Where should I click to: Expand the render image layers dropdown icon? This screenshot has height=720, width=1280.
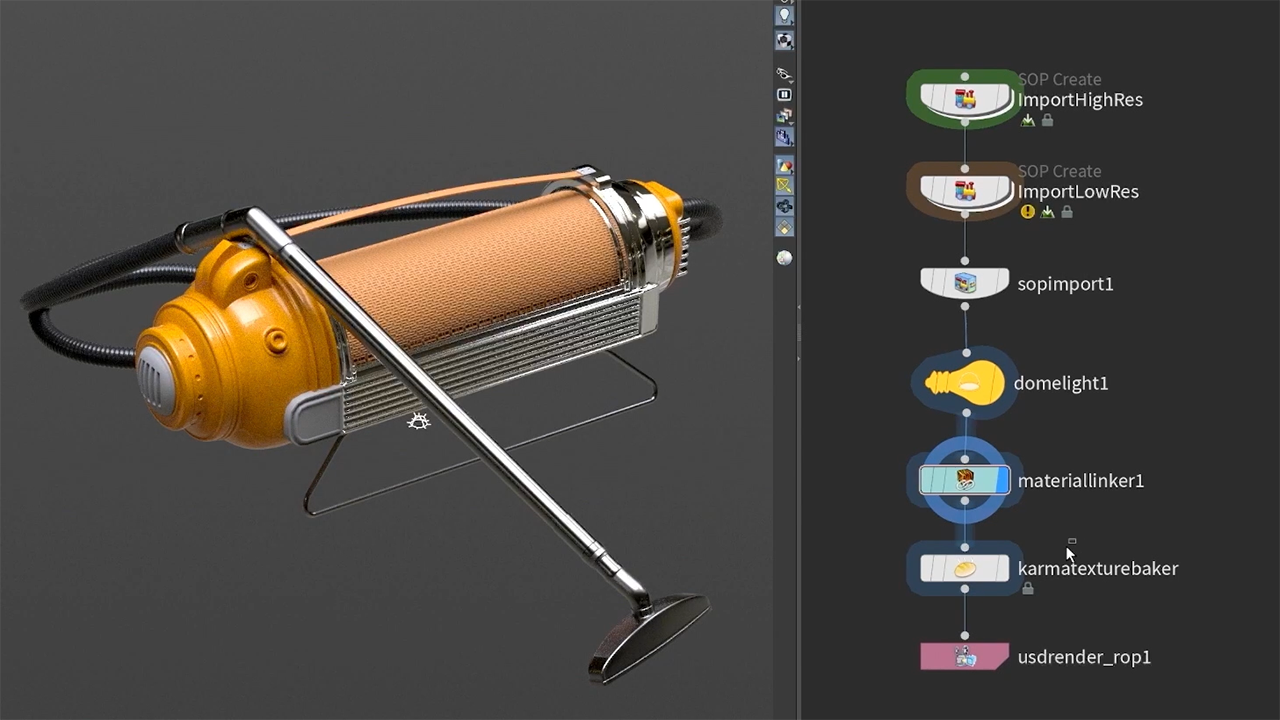click(784, 116)
